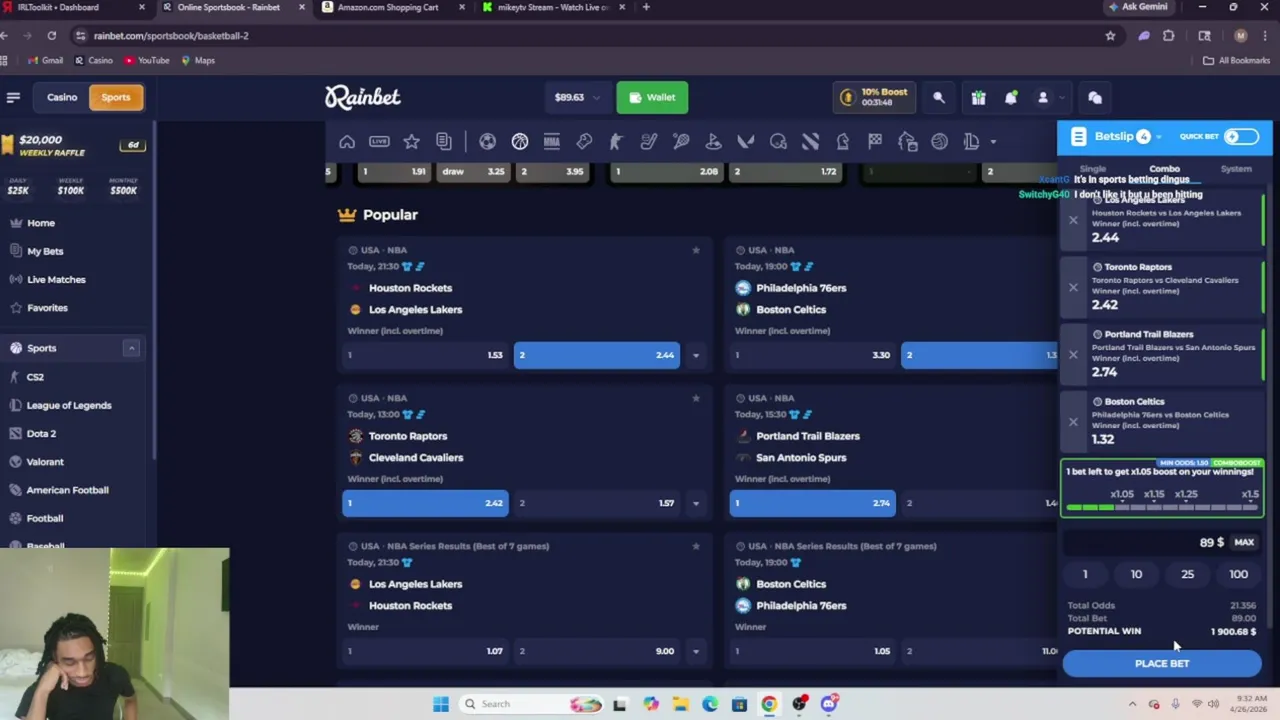Click the Windows Start button
Screen dimensions: 1280x720
[441, 704]
